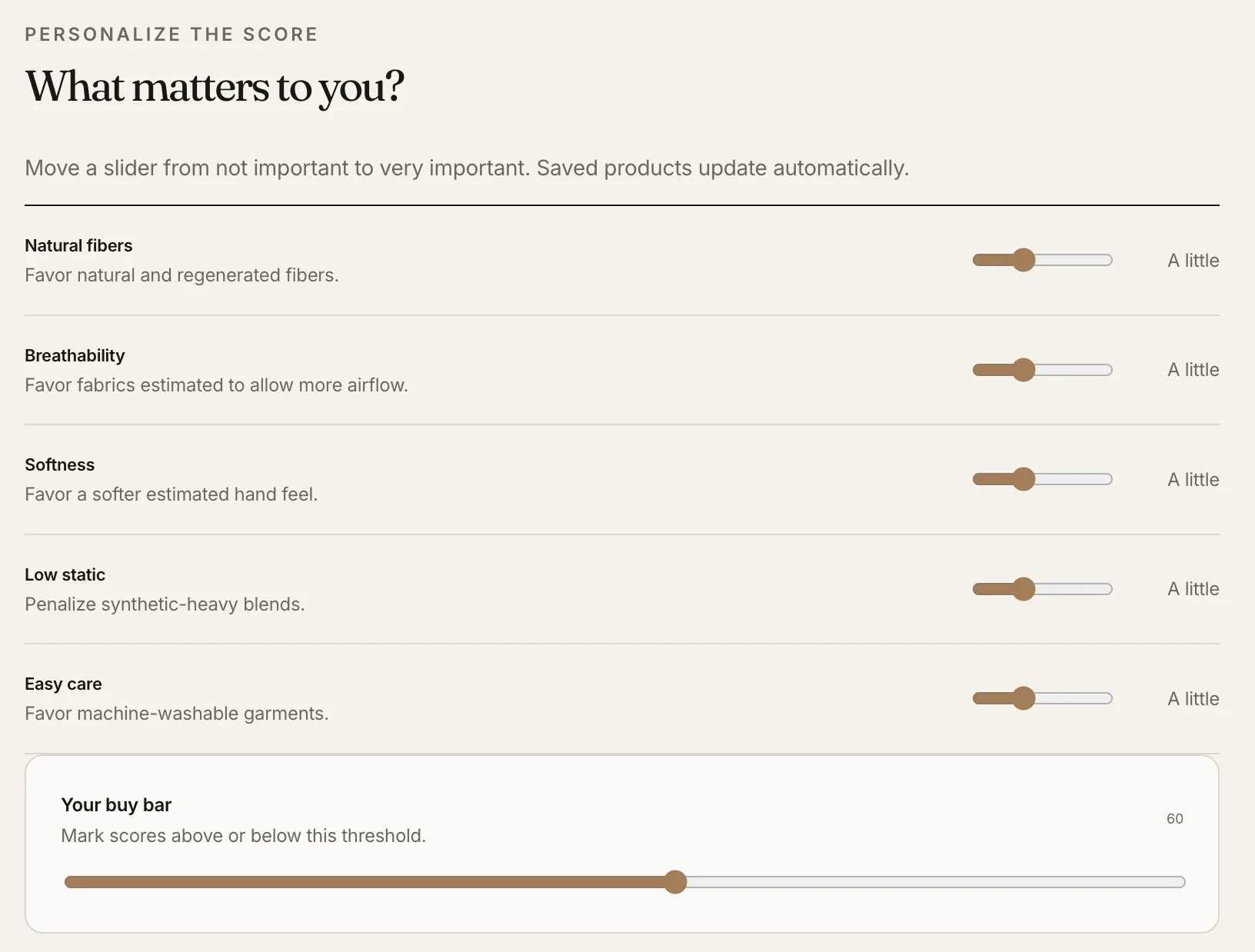Screen dimensions: 1255x952
Task: Click the 'Your buy bar' heading
Action: 116,805
